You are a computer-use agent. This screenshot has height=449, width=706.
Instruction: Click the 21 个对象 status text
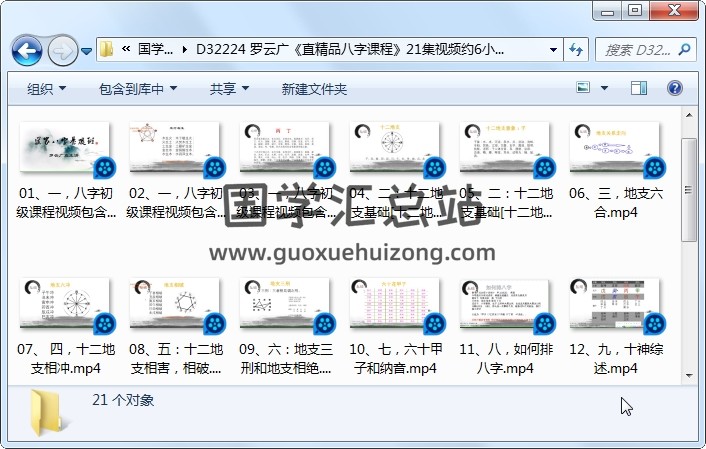tap(123, 400)
